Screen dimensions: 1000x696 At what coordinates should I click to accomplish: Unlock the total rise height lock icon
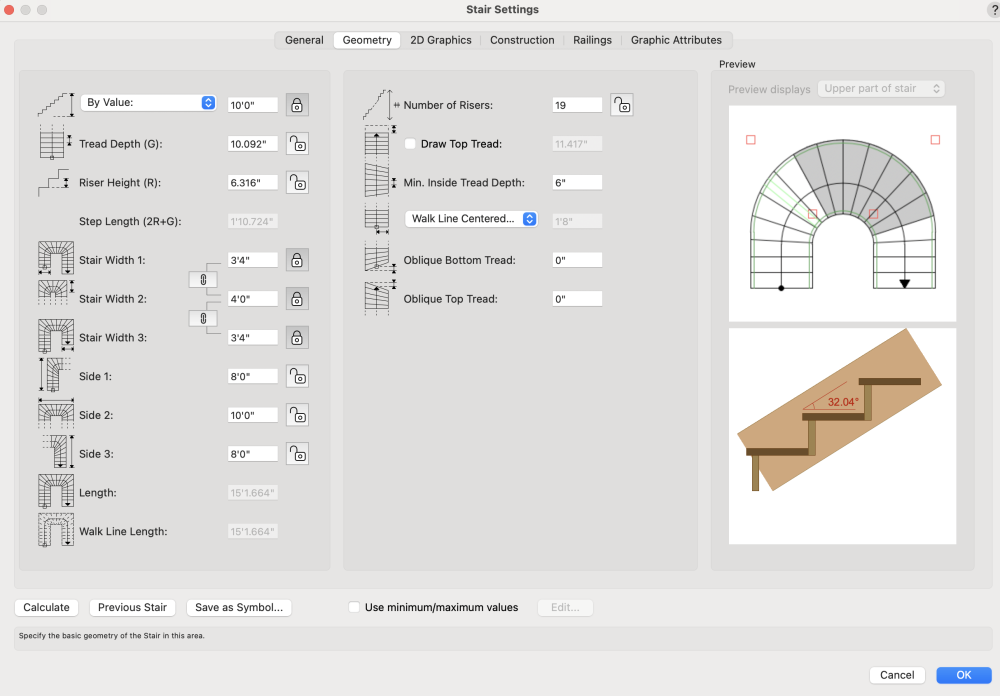(297, 105)
